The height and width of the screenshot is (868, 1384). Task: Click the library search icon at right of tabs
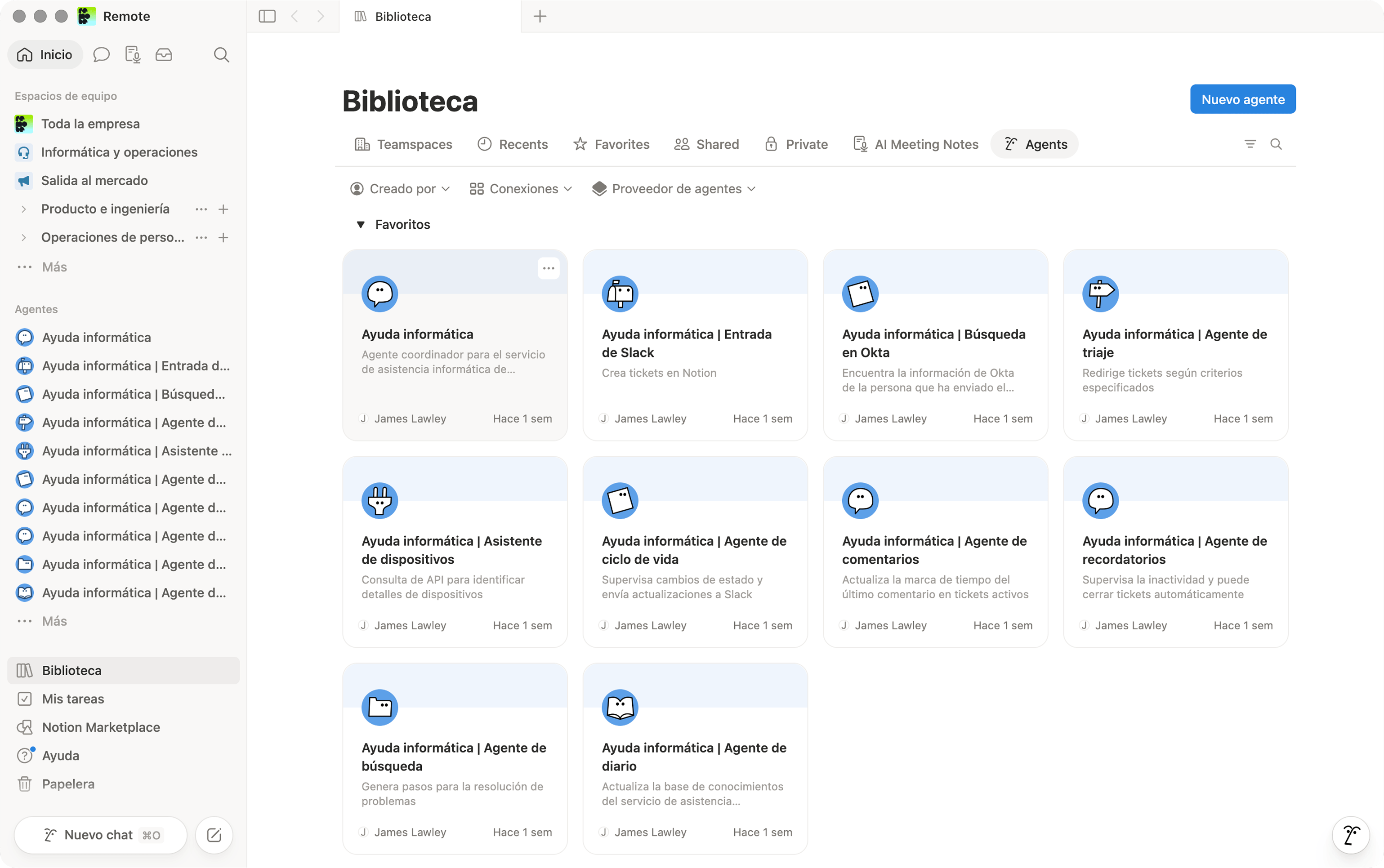[1276, 144]
